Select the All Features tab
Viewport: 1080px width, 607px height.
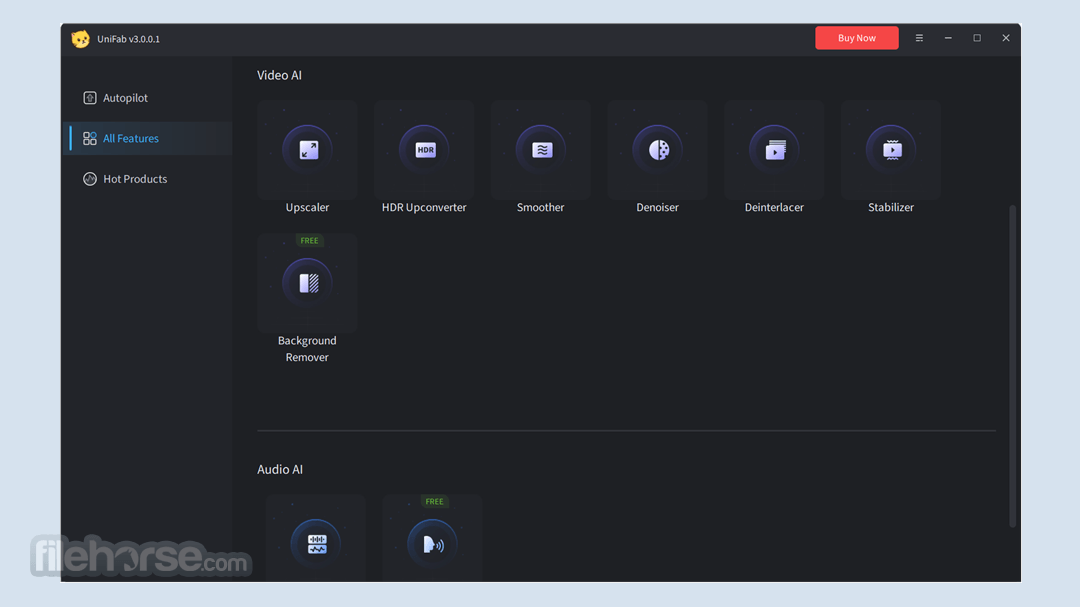[x=147, y=138]
